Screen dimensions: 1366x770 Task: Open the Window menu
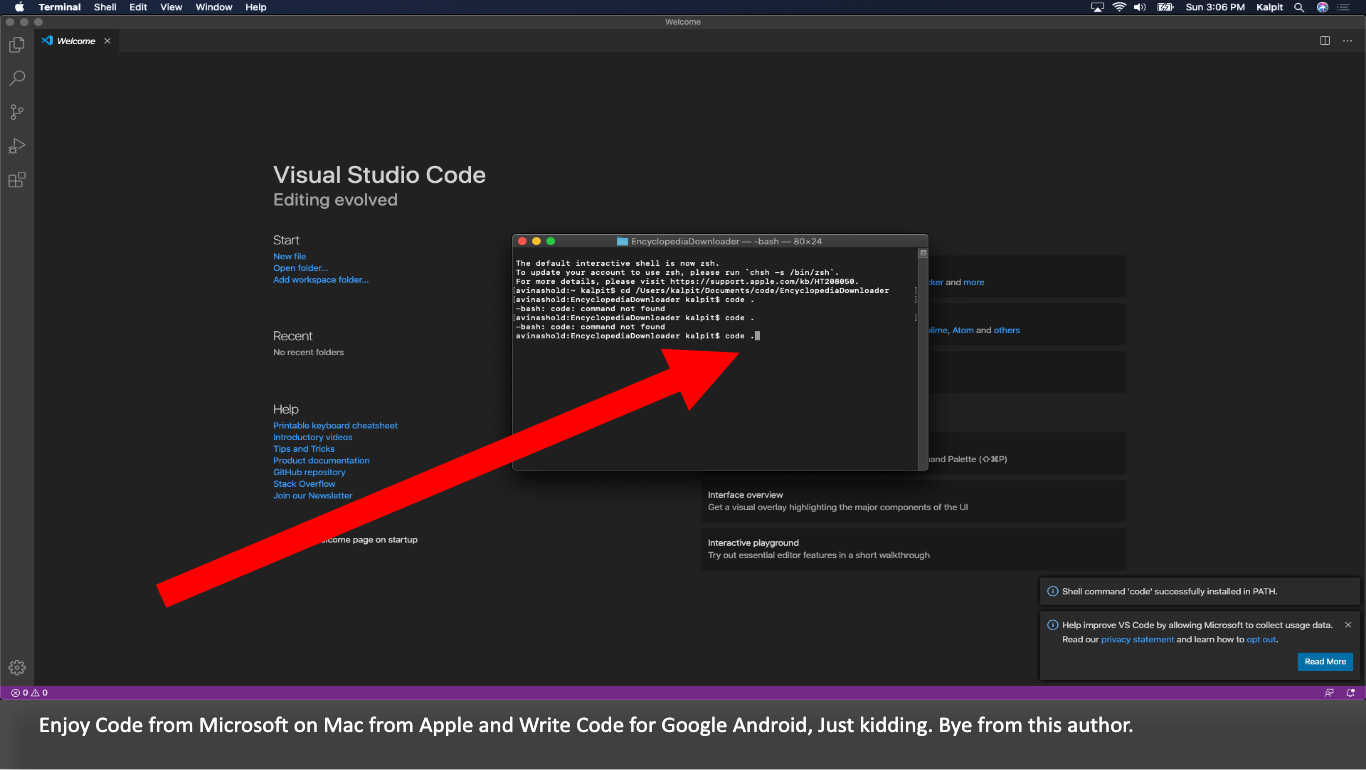[214, 7]
